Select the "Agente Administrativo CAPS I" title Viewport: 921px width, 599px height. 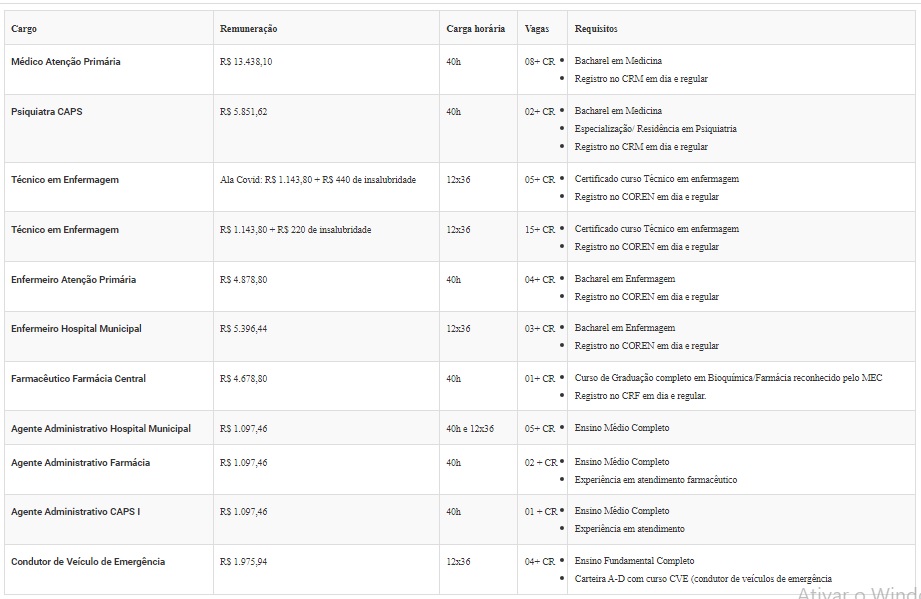click(75, 512)
